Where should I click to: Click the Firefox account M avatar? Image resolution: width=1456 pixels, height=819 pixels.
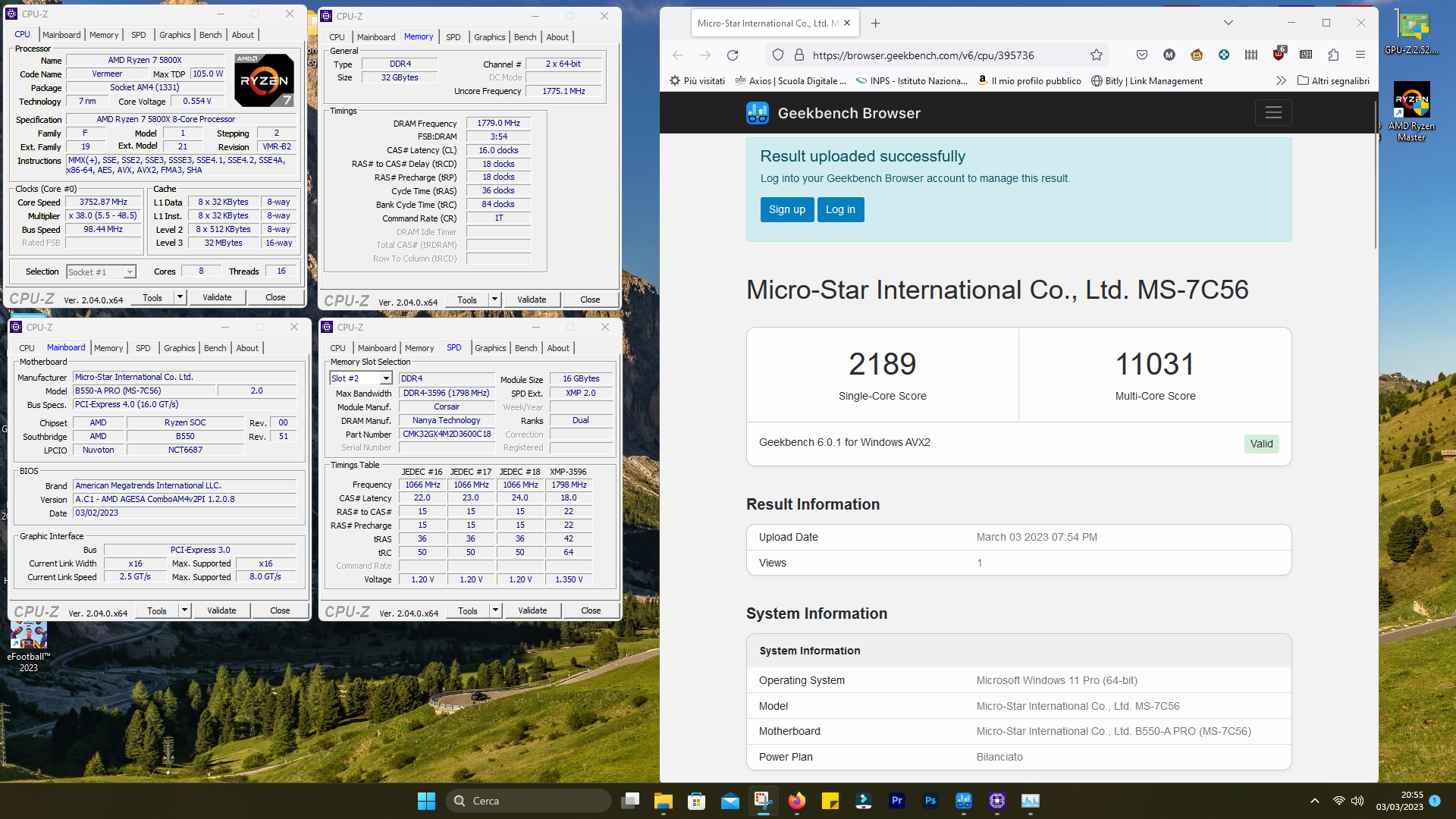pos(1169,55)
